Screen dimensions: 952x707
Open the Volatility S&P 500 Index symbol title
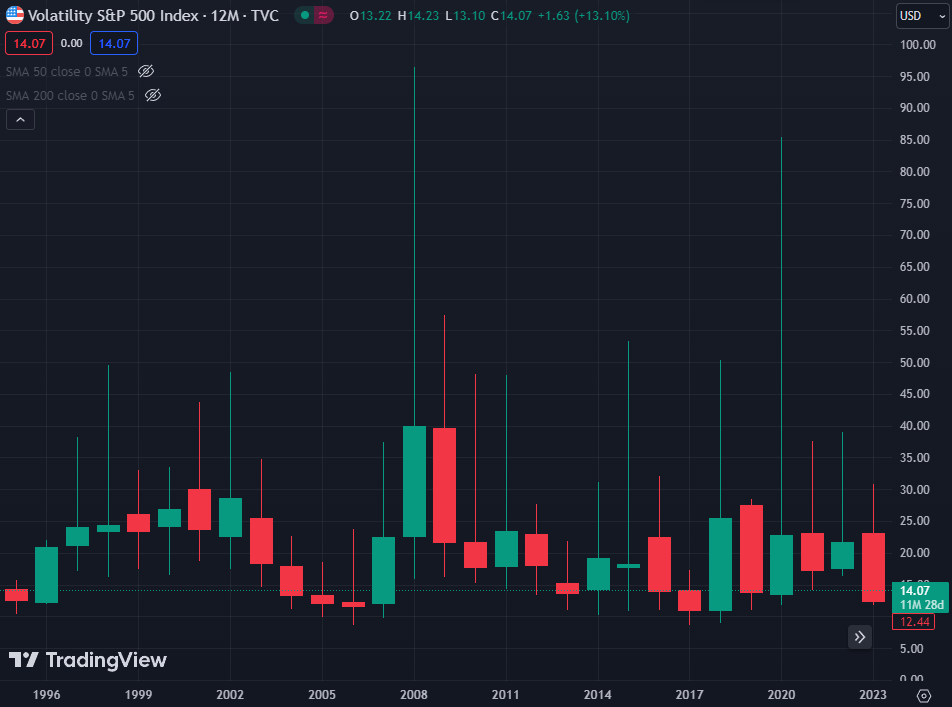tap(153, 16)
